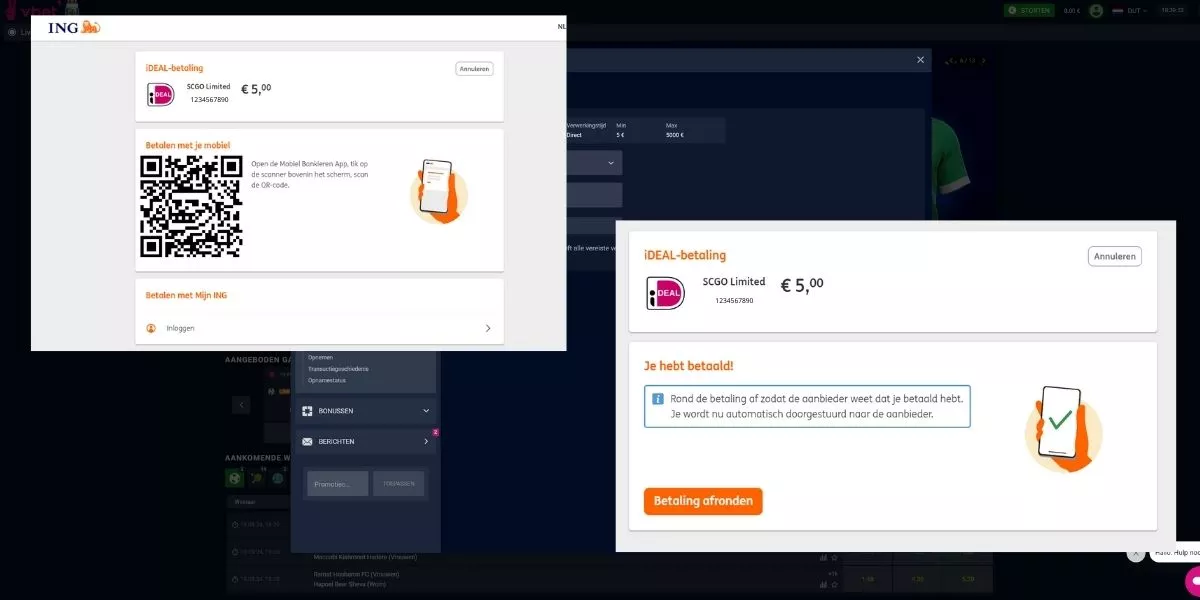This screenshot has width=1200, height=600.
Task: Click the phone-in-hand illustration beside the QR code
Action: [x=439, y=190]
